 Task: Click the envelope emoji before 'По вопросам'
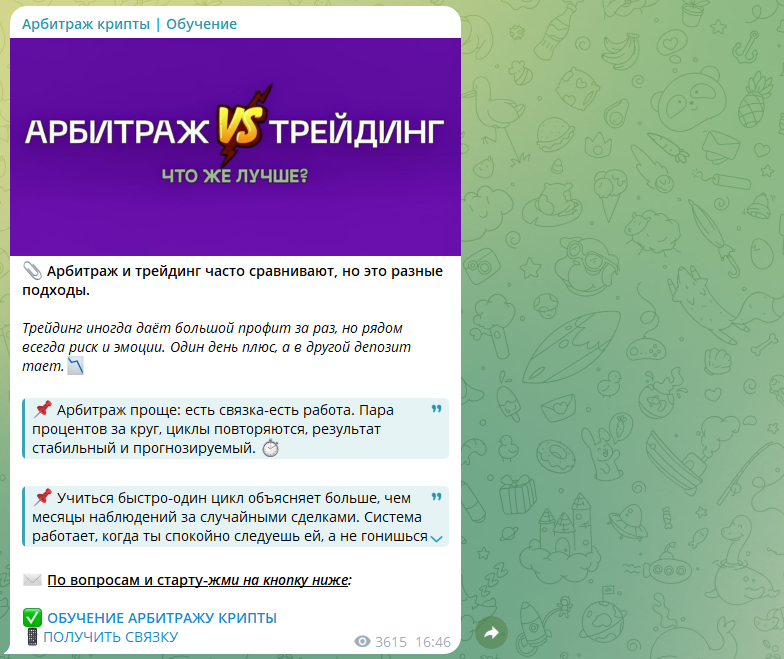coord(32,580)
